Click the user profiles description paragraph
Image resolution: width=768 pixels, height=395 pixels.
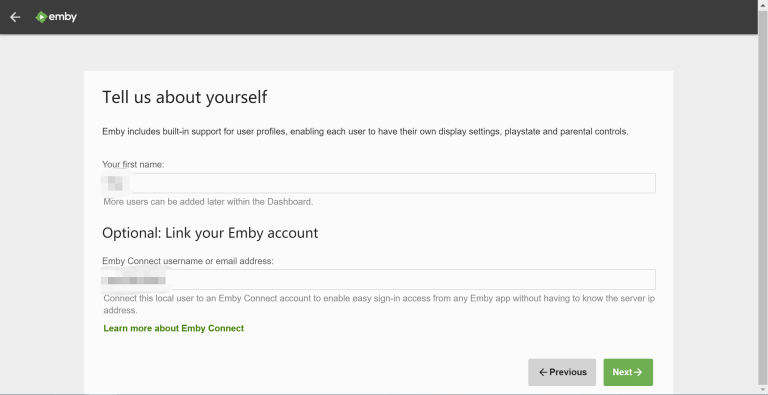pyautogui.click(x=365, y=132)
